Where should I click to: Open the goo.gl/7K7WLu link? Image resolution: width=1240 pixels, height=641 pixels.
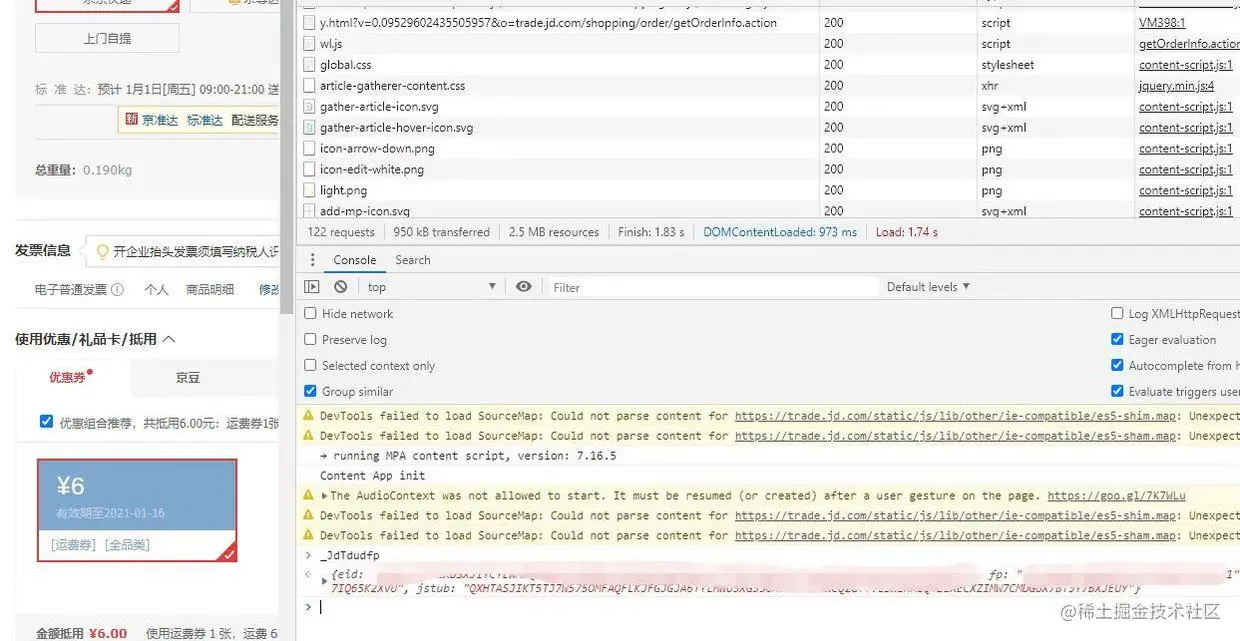pyautogui.click(x=1116, y=496)
